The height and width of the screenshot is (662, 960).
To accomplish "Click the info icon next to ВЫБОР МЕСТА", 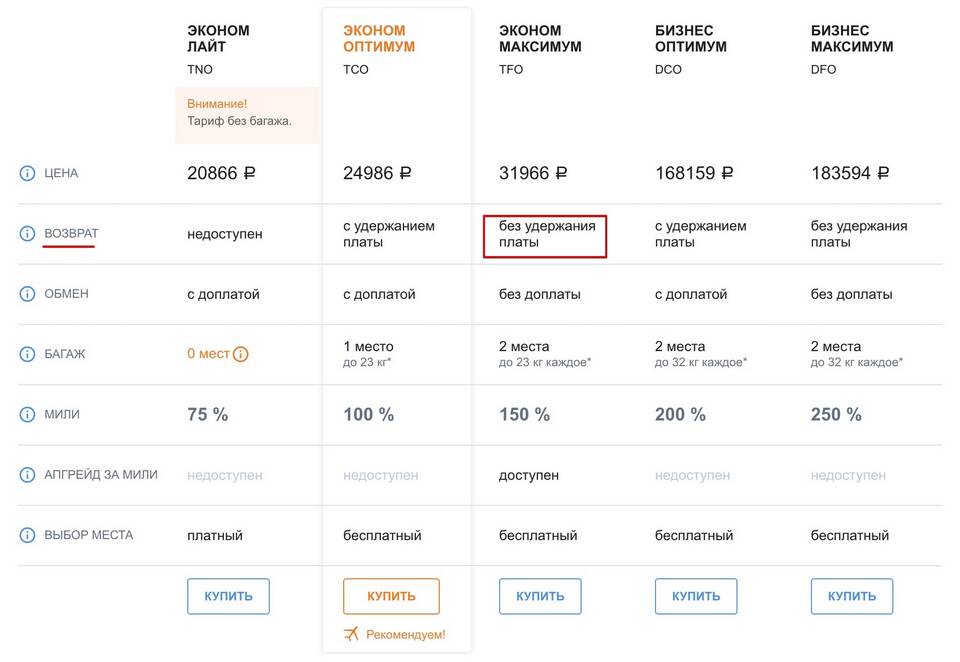I will click(x=28, y=535).
